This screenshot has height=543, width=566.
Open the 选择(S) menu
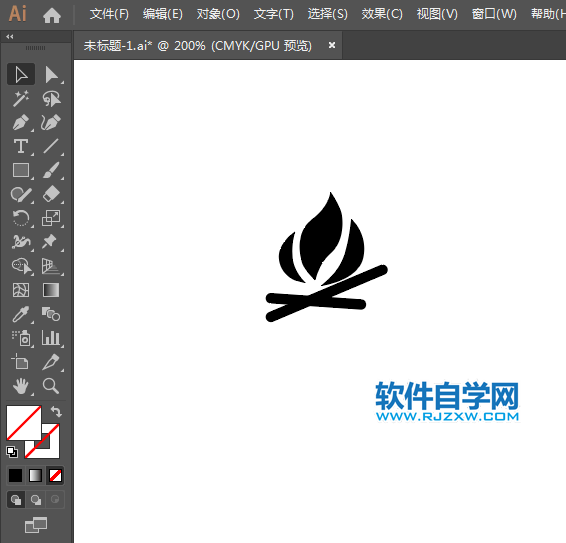click(328, 14)
